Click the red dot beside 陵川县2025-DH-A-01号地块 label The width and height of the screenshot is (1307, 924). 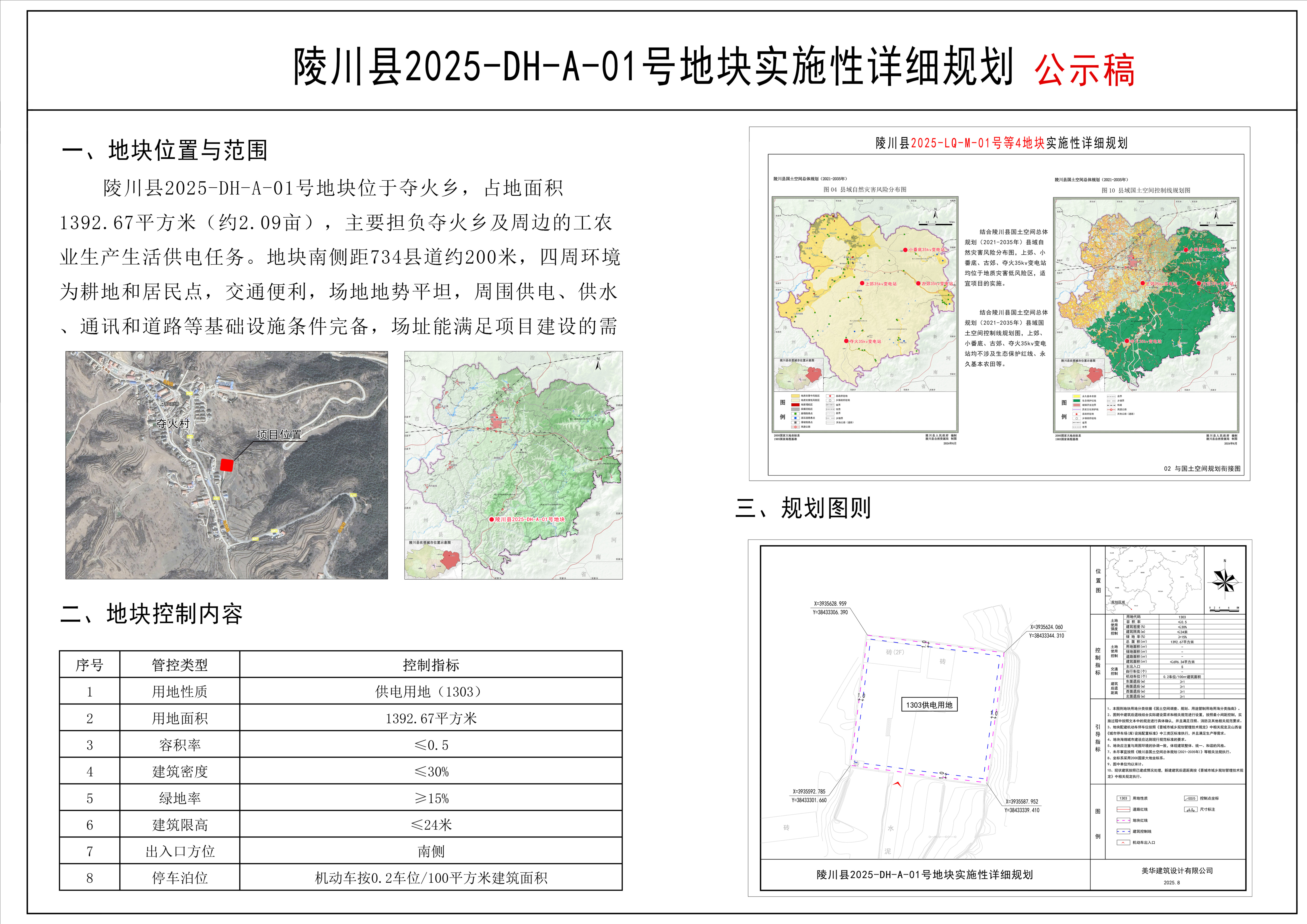(x=492, y=519)
